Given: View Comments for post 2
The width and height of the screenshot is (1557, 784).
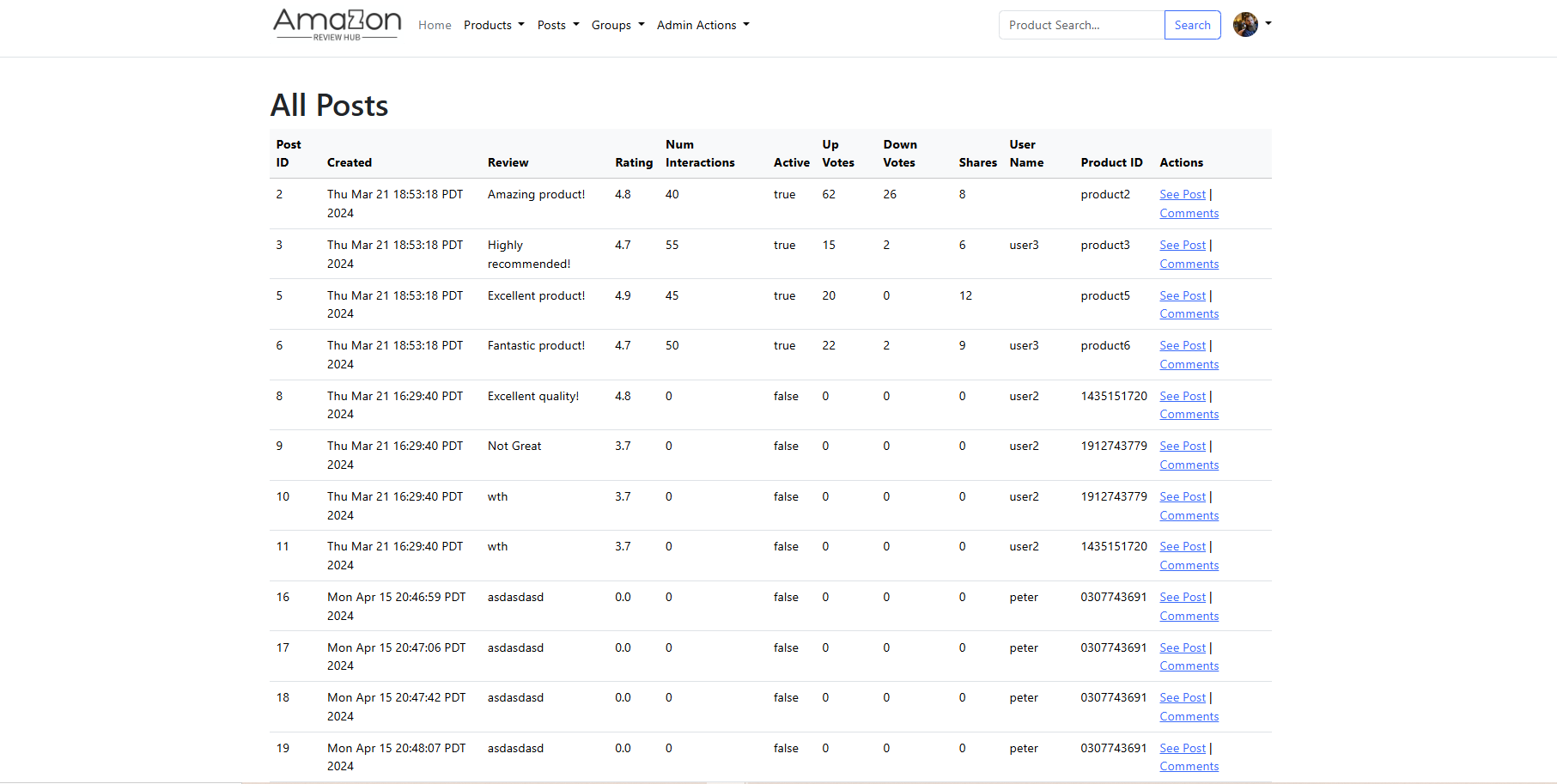Looking at the screenshot, I should [1189, 213].
